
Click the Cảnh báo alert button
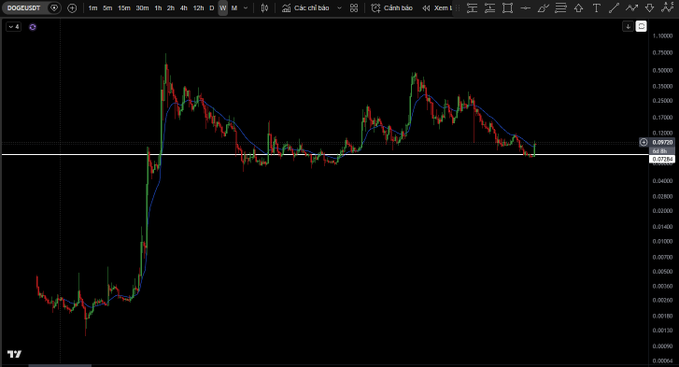392,8
